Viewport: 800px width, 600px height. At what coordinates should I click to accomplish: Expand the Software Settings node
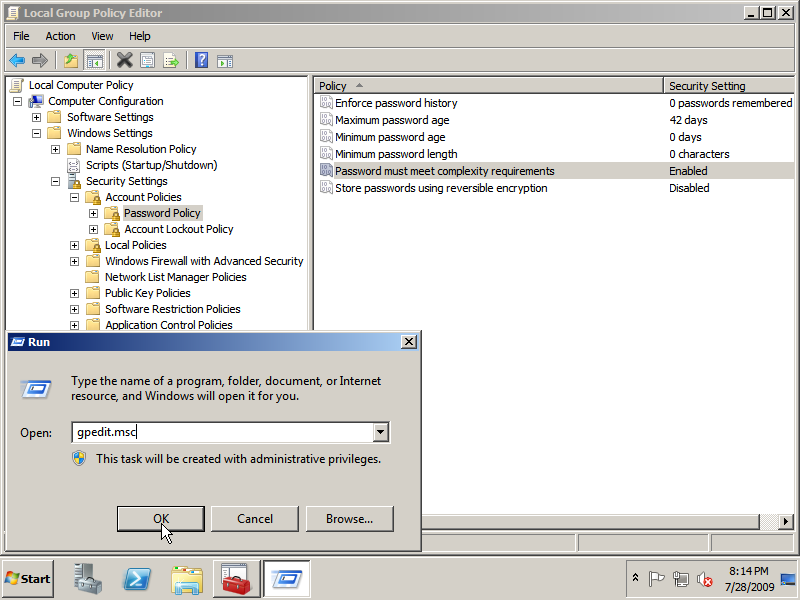[x=36, y=117]
